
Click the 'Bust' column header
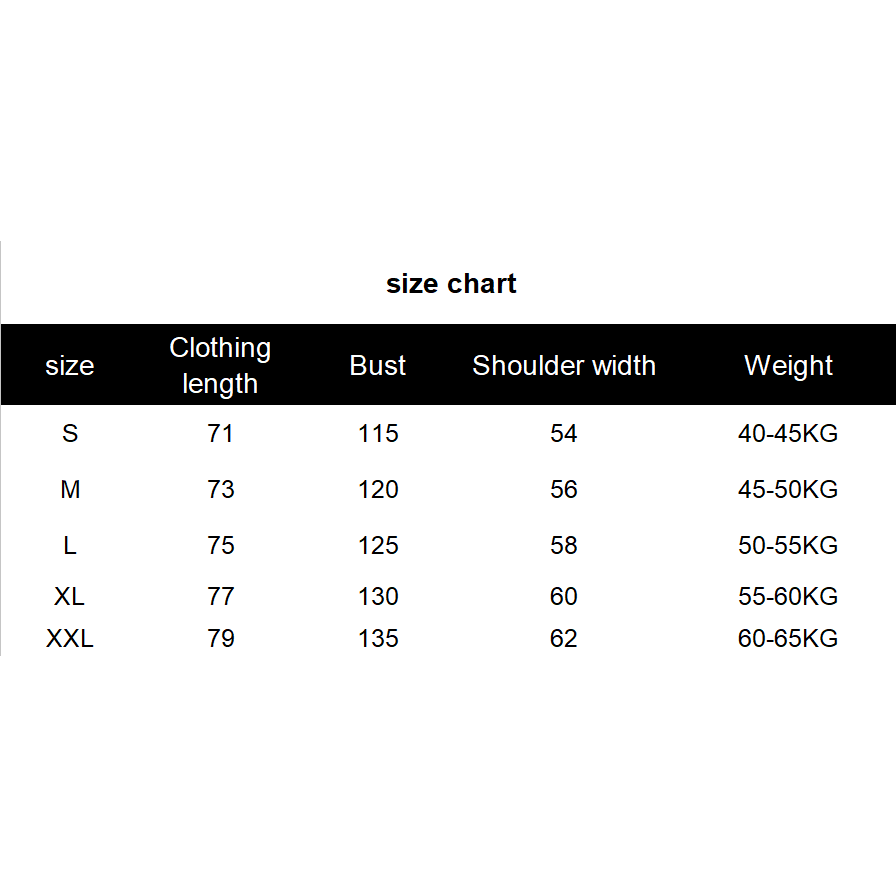coord(378,366)
